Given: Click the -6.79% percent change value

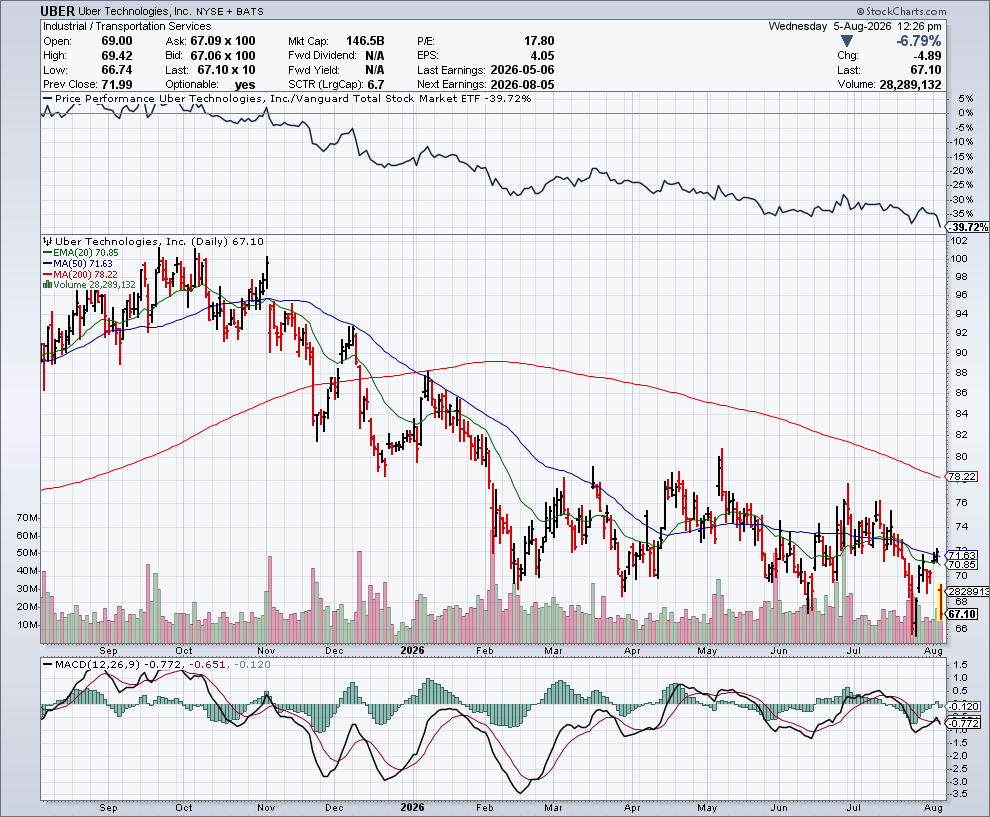Looking at the screenshot, I should coord(919,41).
